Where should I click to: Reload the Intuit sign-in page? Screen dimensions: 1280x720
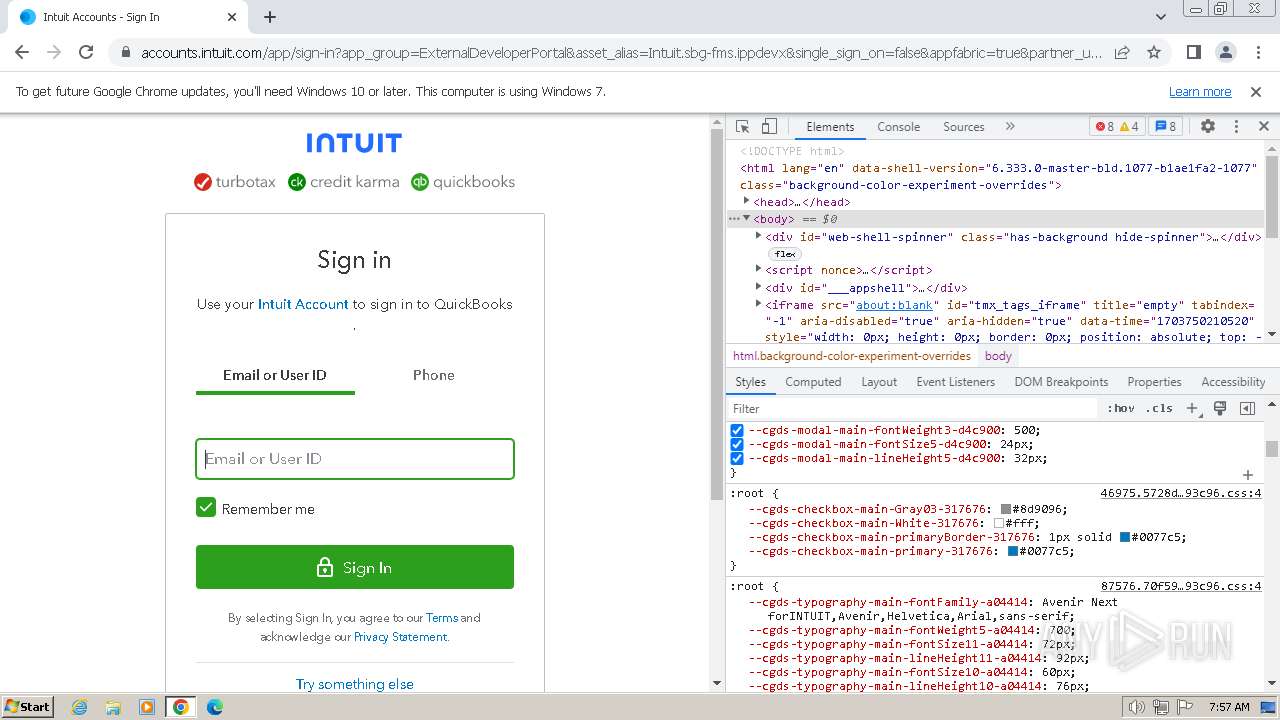[86, 52]
